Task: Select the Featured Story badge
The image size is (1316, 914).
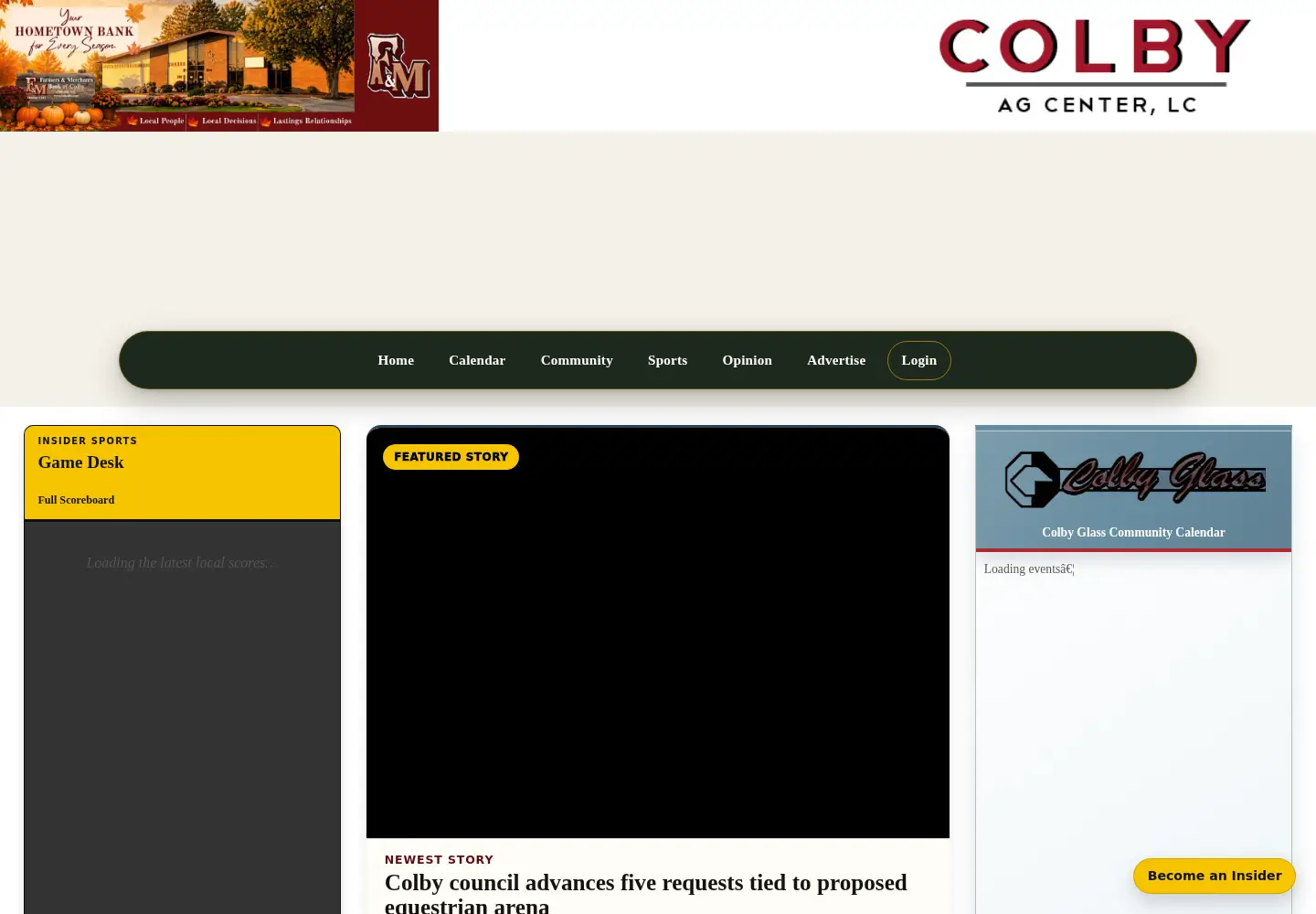Action: [x=451, y=457]
